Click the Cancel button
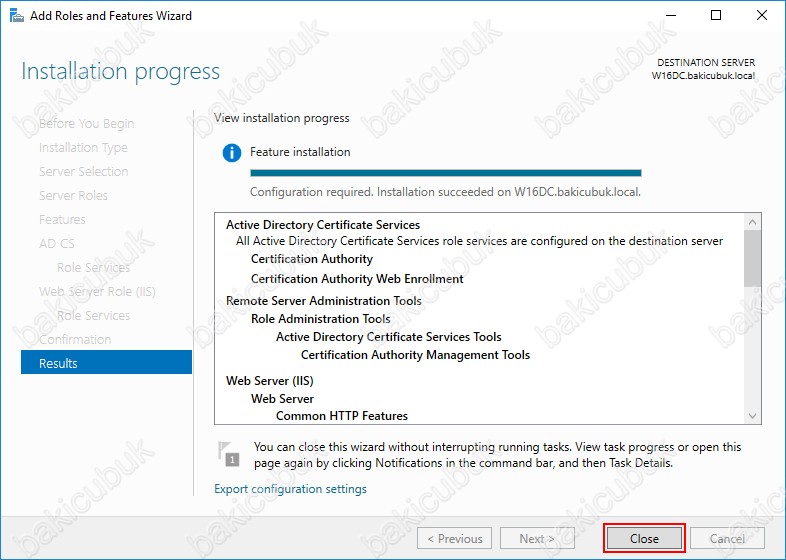 coord(727,538)
